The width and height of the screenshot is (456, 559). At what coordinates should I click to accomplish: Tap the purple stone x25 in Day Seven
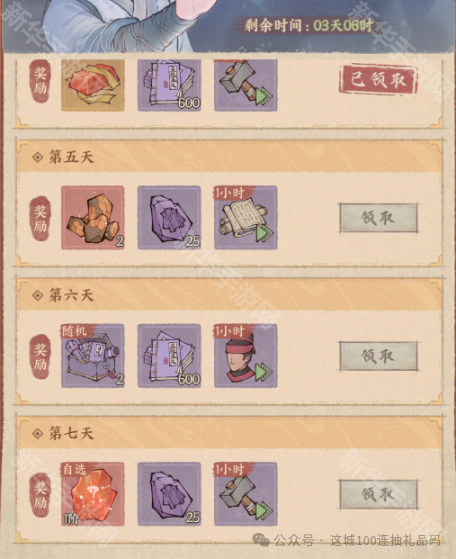coord(169,494)
